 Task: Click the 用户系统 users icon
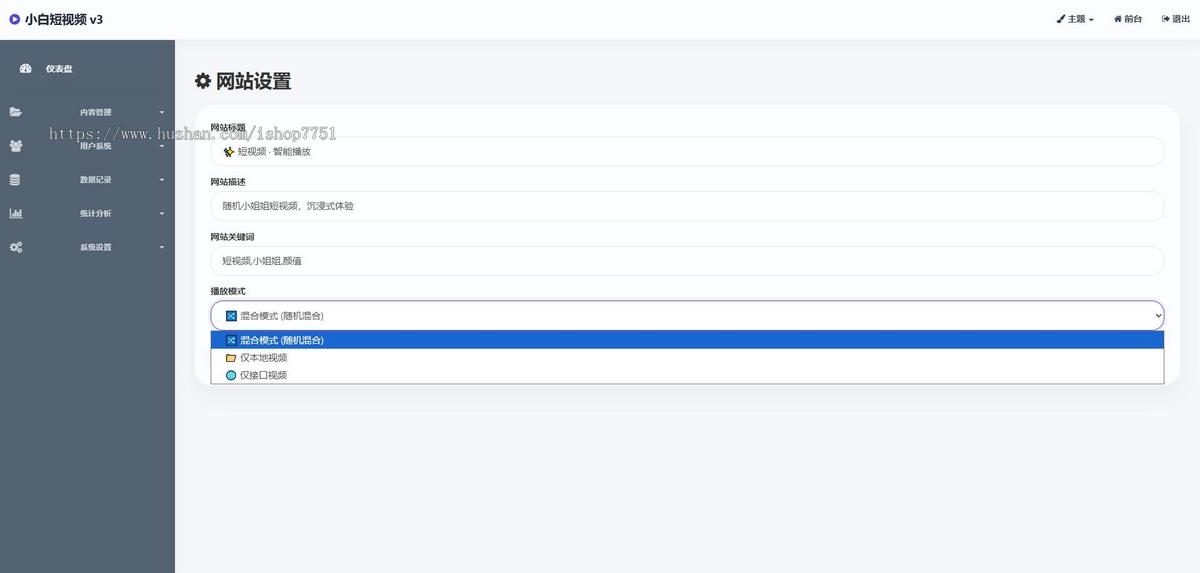pos(16,146)
